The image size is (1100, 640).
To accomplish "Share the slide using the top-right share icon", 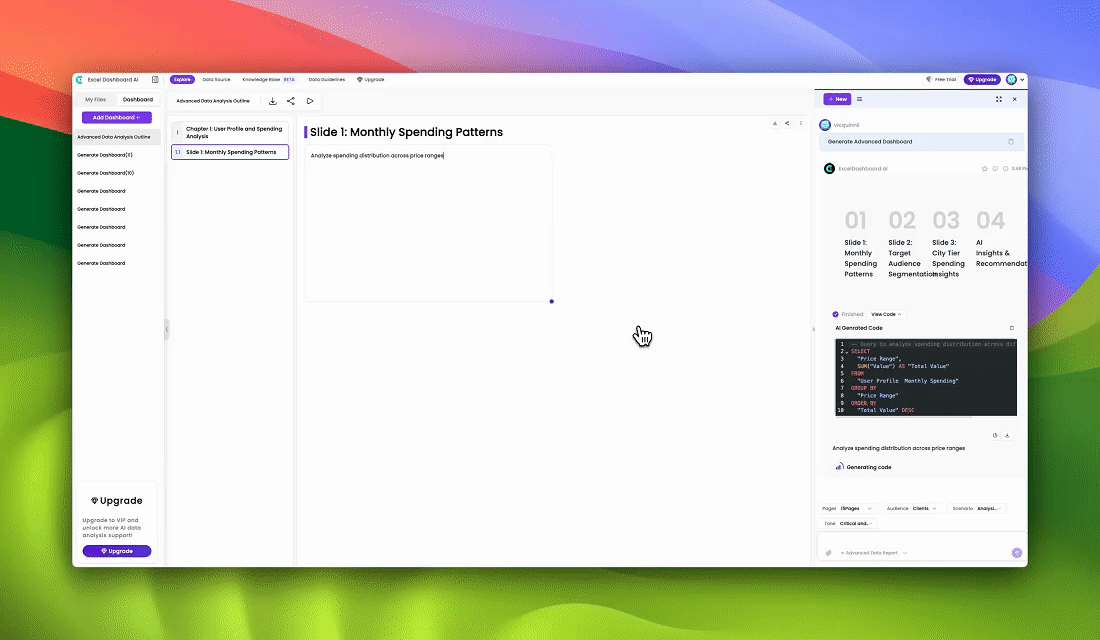I will point(787,124).
